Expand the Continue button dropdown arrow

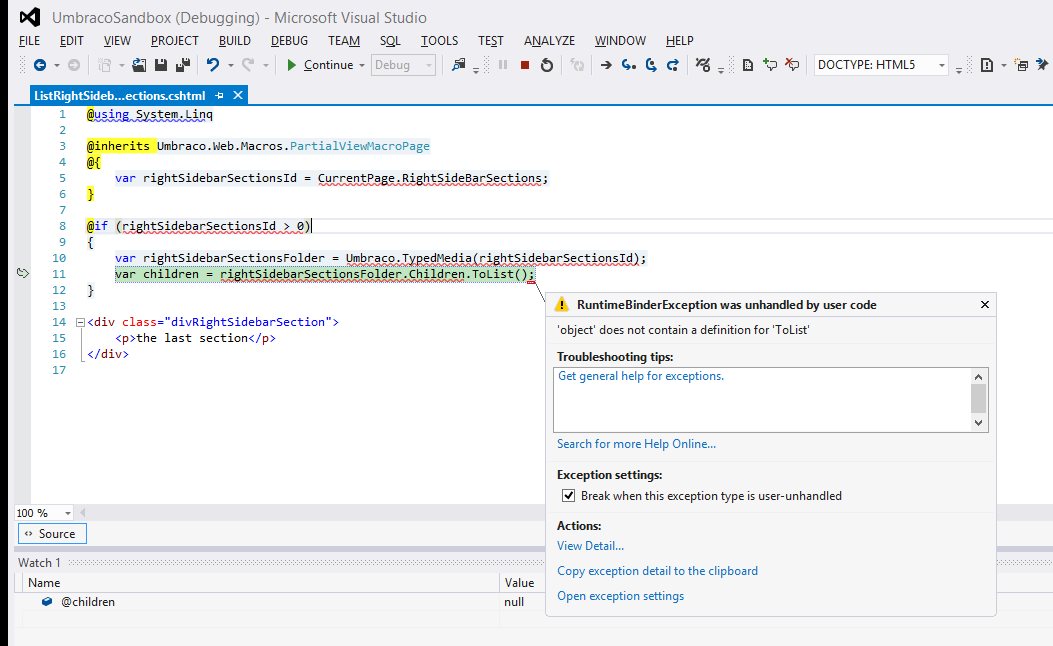(x=361, y=65)
